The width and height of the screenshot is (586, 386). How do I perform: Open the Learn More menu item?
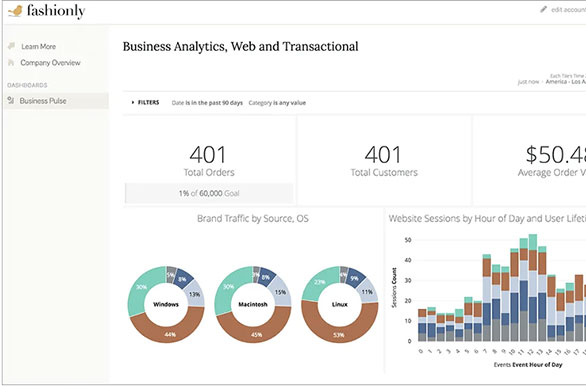click(38, 46)
